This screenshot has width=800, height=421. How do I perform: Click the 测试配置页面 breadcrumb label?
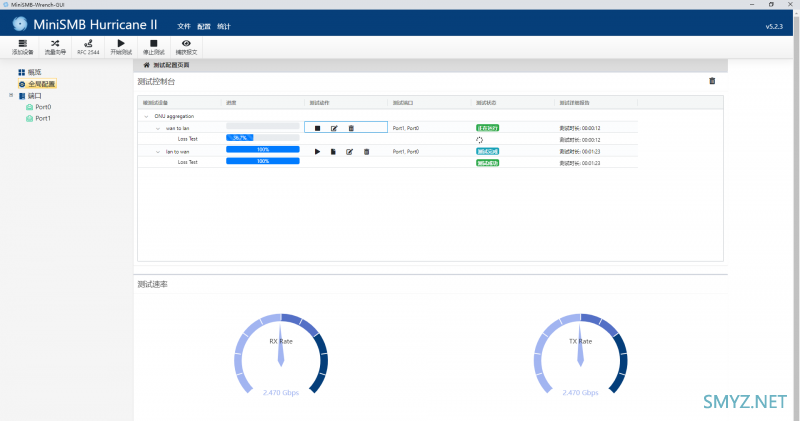click(x=171, y=65)
